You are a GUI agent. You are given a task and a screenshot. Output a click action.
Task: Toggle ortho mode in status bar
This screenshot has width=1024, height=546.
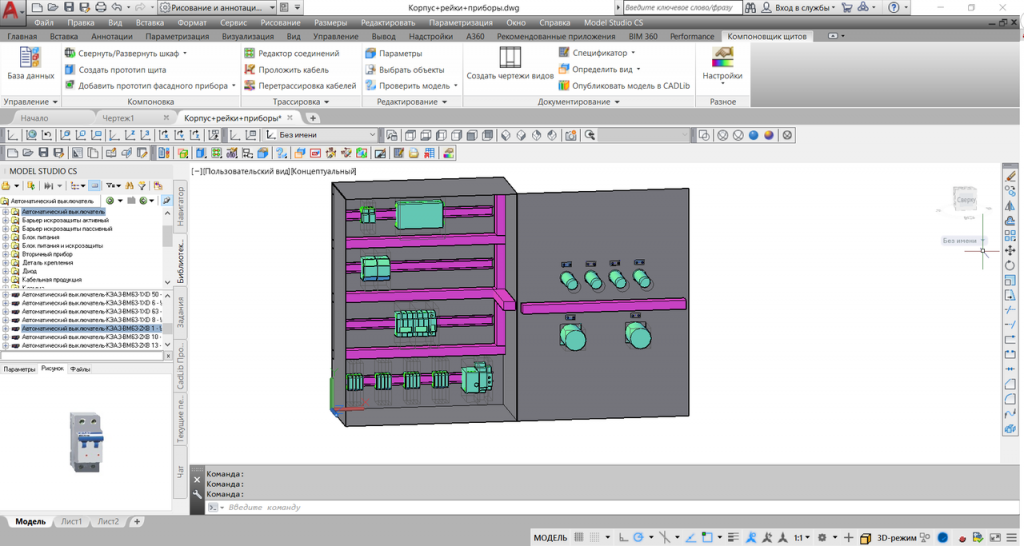[623, 538]
